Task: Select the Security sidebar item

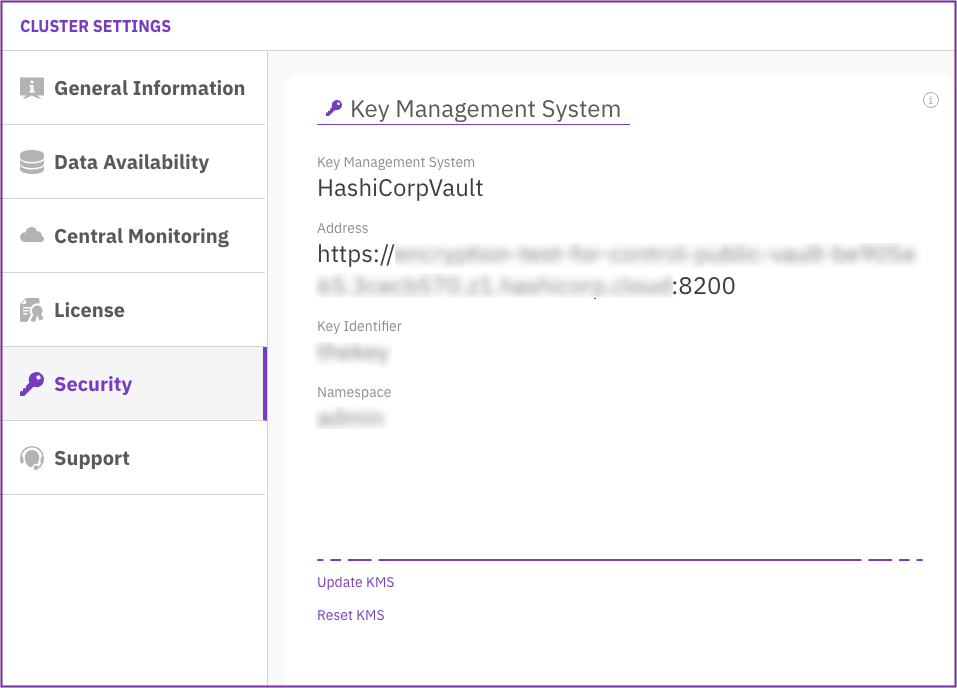Action: coord(92,383)
